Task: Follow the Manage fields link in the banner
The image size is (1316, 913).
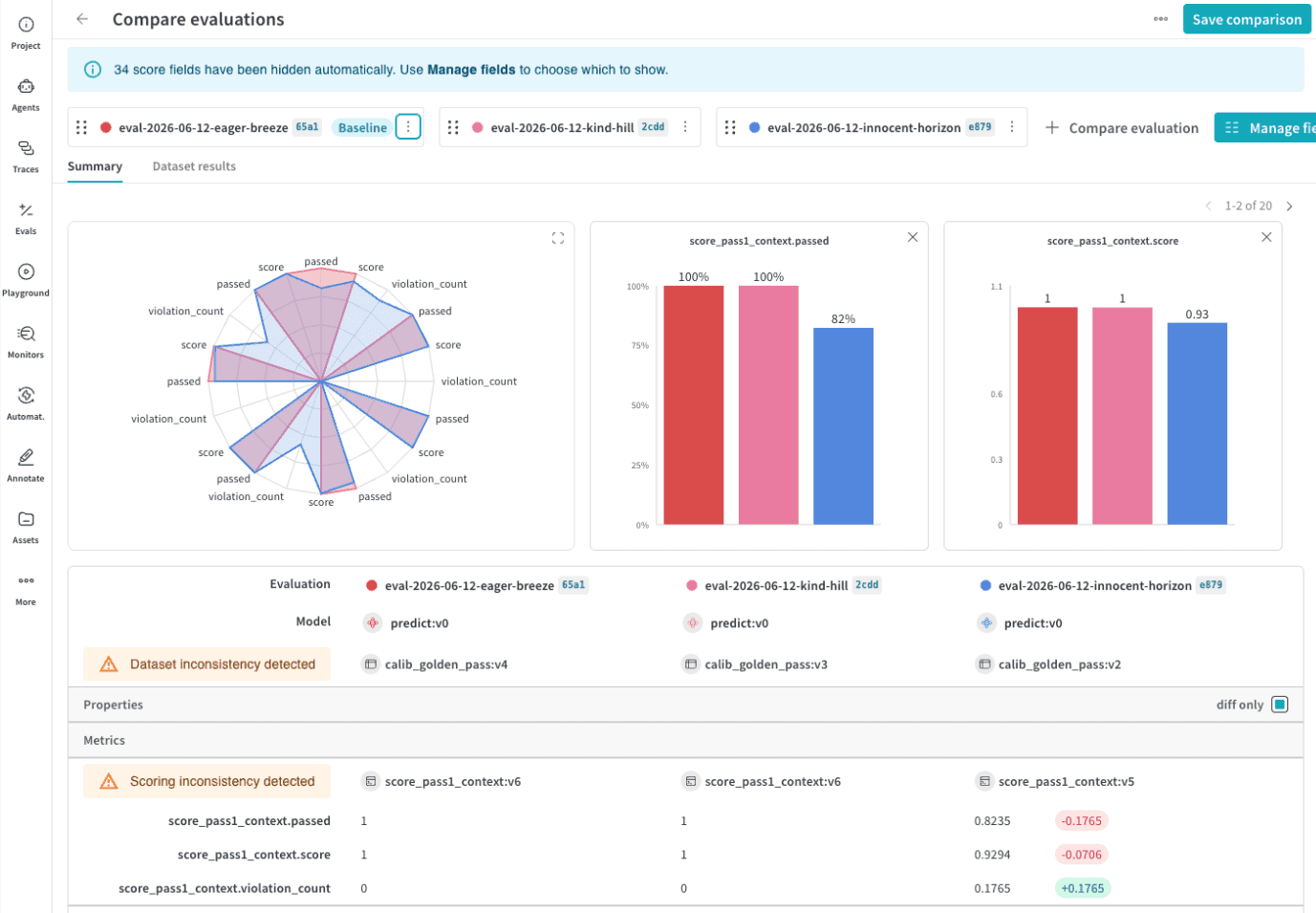Action: click(471, 70)
